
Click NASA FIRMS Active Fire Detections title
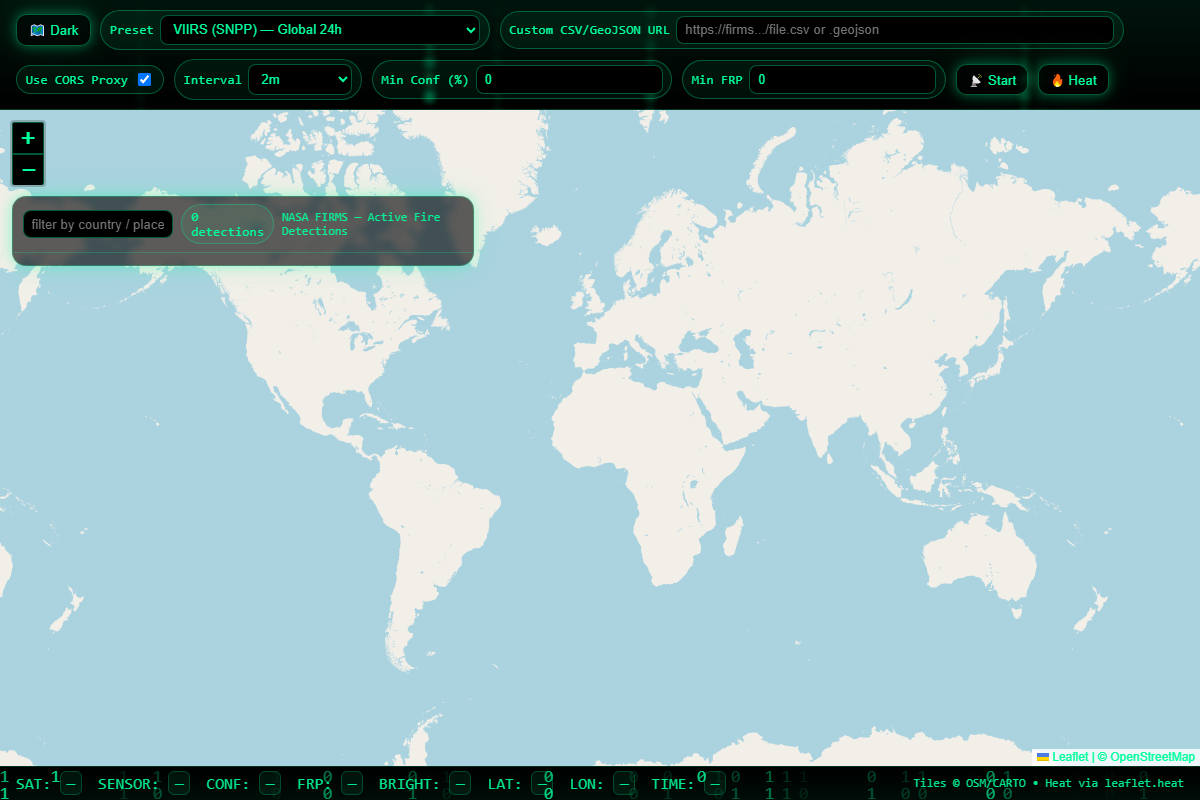click(x=361, y=224)
